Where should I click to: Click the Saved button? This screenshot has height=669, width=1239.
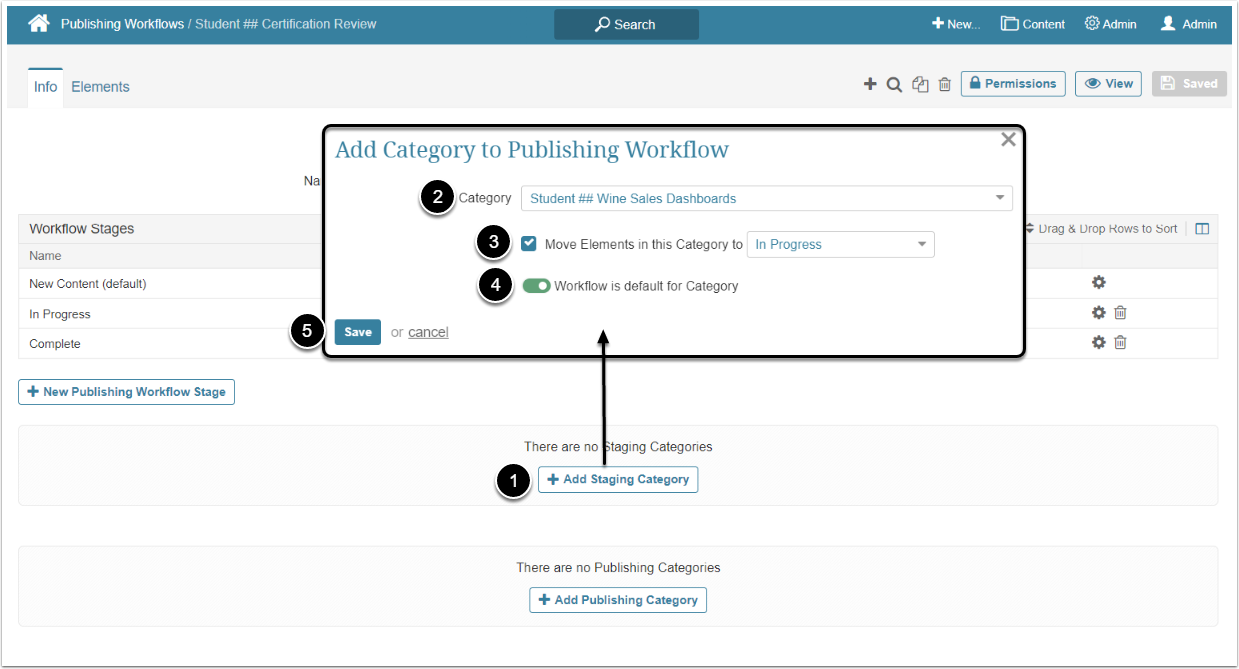[1189, 84]
